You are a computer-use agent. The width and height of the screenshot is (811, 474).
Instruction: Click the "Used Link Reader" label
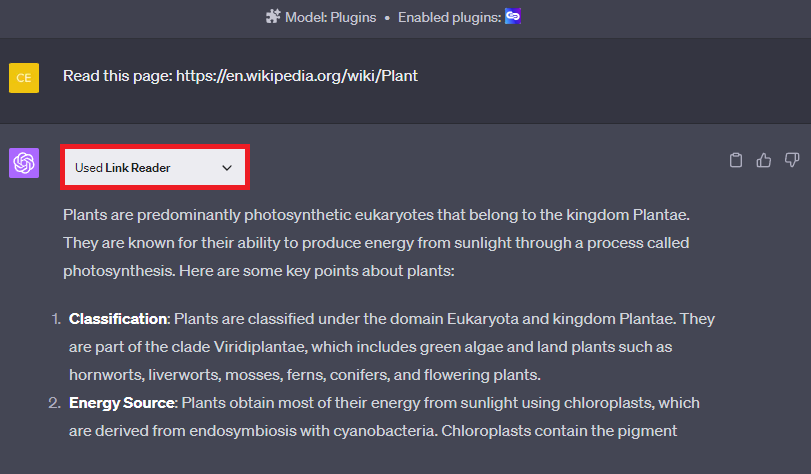(122, 168)
